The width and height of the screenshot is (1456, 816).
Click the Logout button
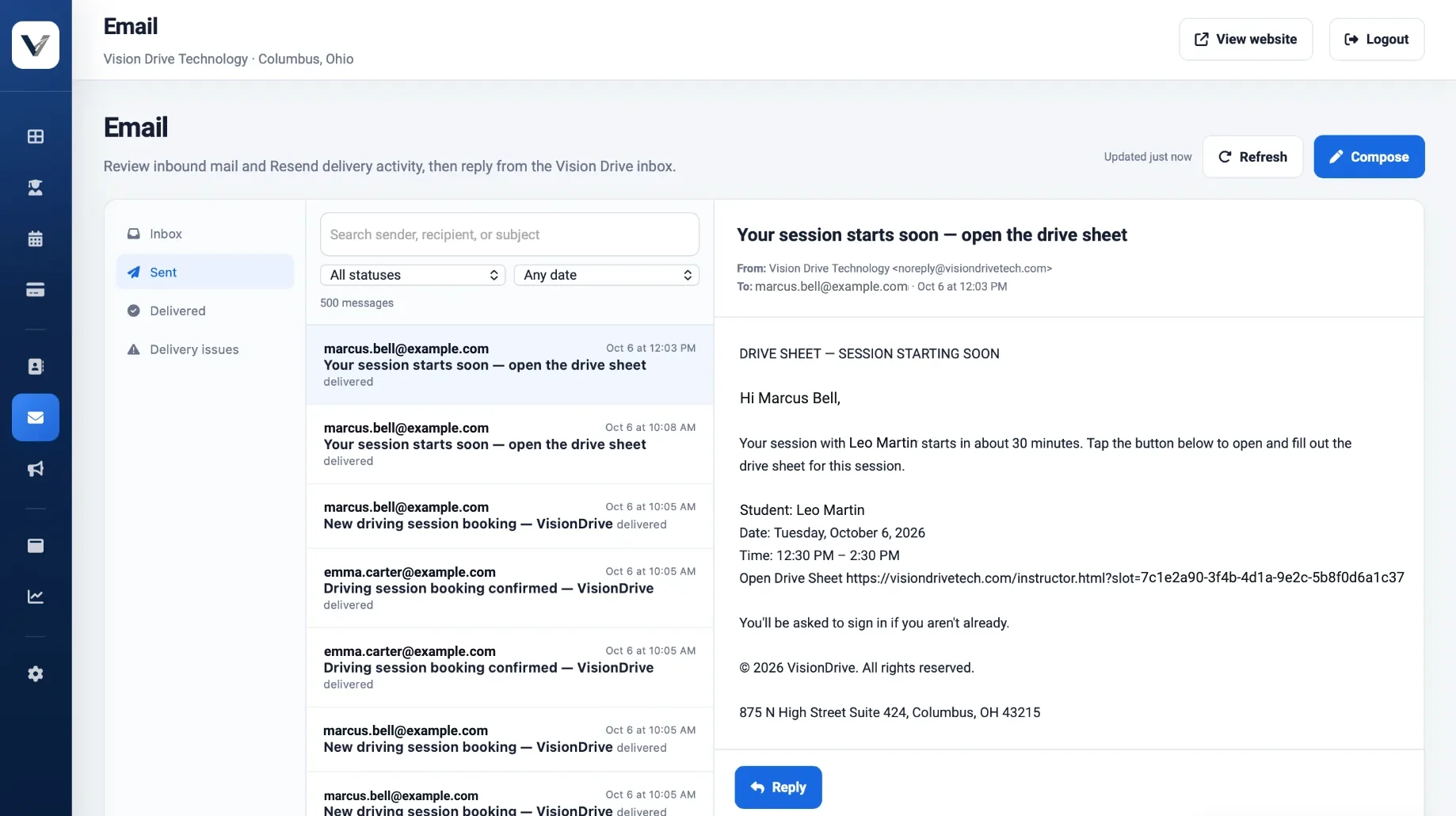point(1377,40)
